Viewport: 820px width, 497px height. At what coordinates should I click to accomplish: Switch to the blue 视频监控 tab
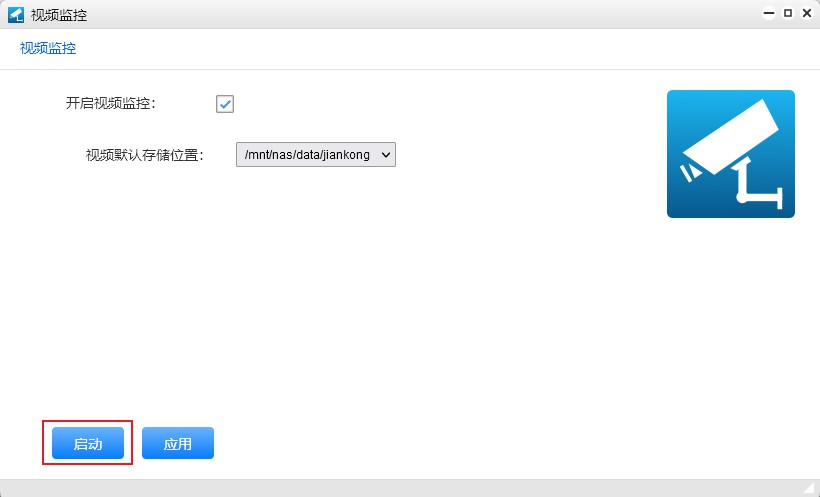pos(48,48)
